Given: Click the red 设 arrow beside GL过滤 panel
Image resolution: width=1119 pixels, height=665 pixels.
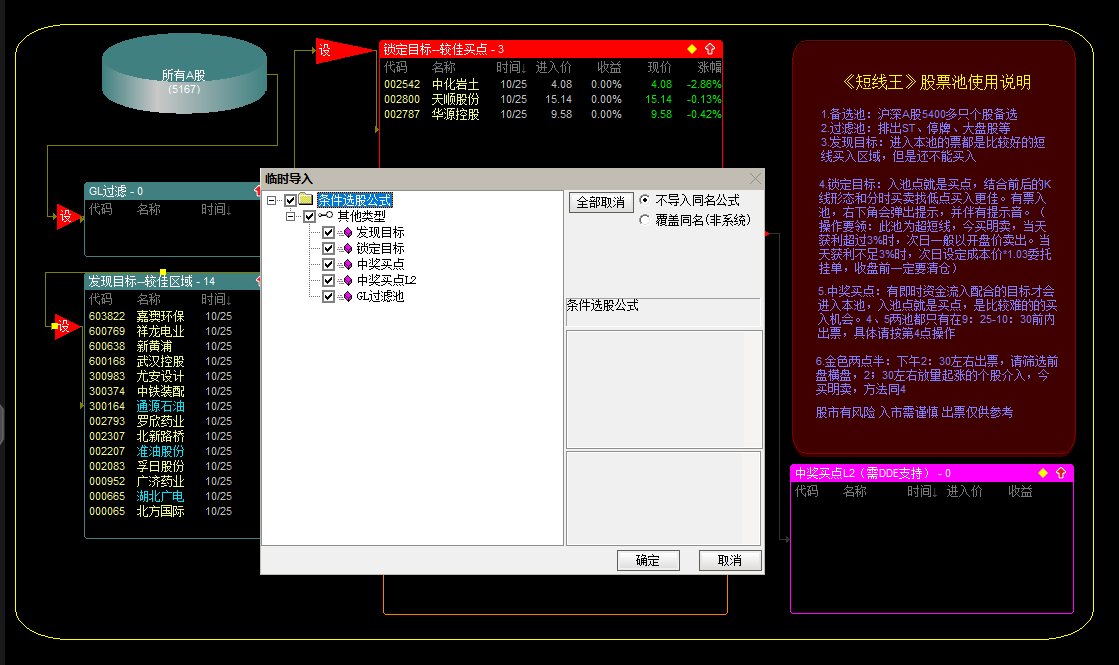Looking at the screenshot, I should [x=66, y=216].
